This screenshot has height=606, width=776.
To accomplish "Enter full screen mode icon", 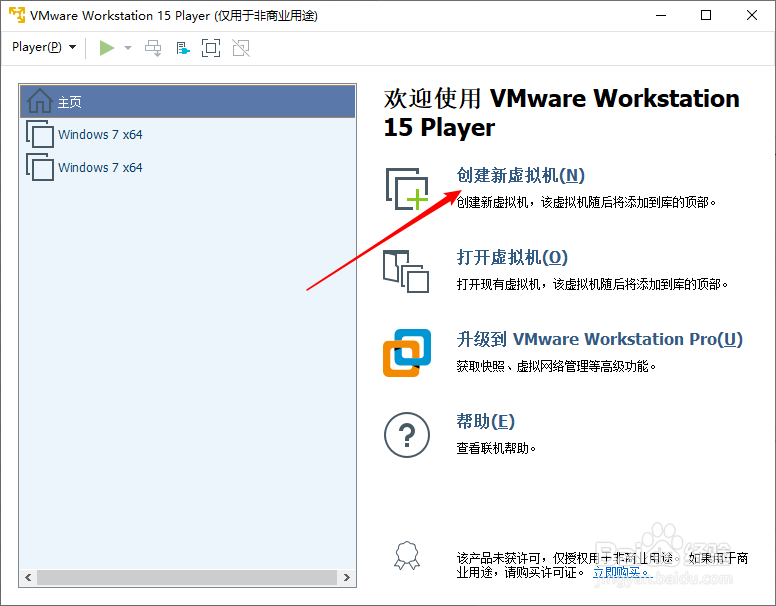I will [x=211, y=48].
